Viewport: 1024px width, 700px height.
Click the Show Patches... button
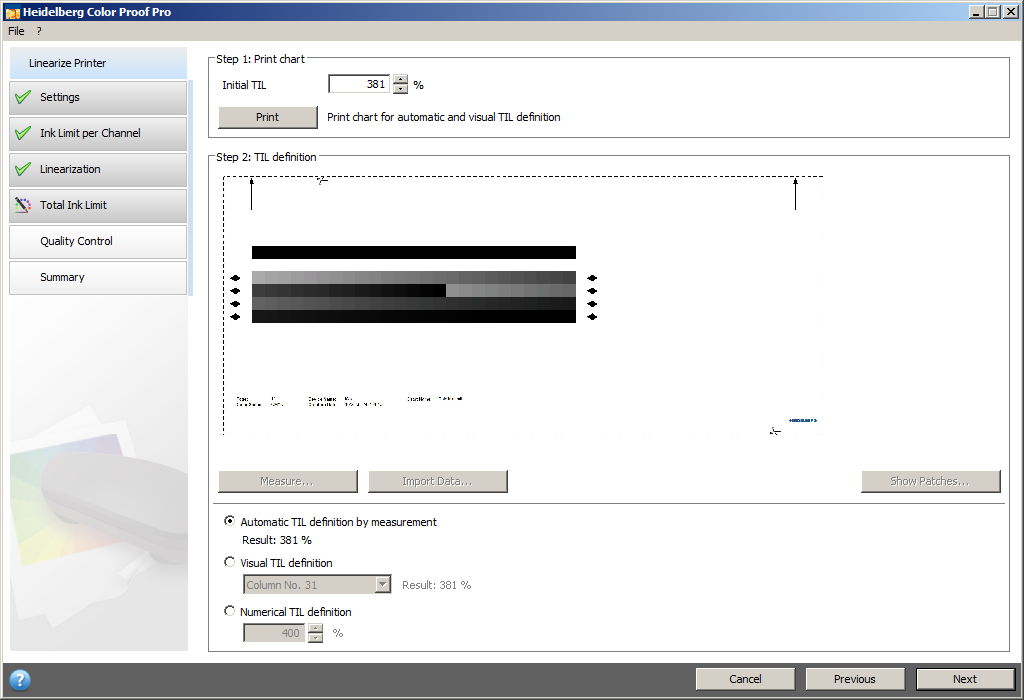tap(931, 481)
